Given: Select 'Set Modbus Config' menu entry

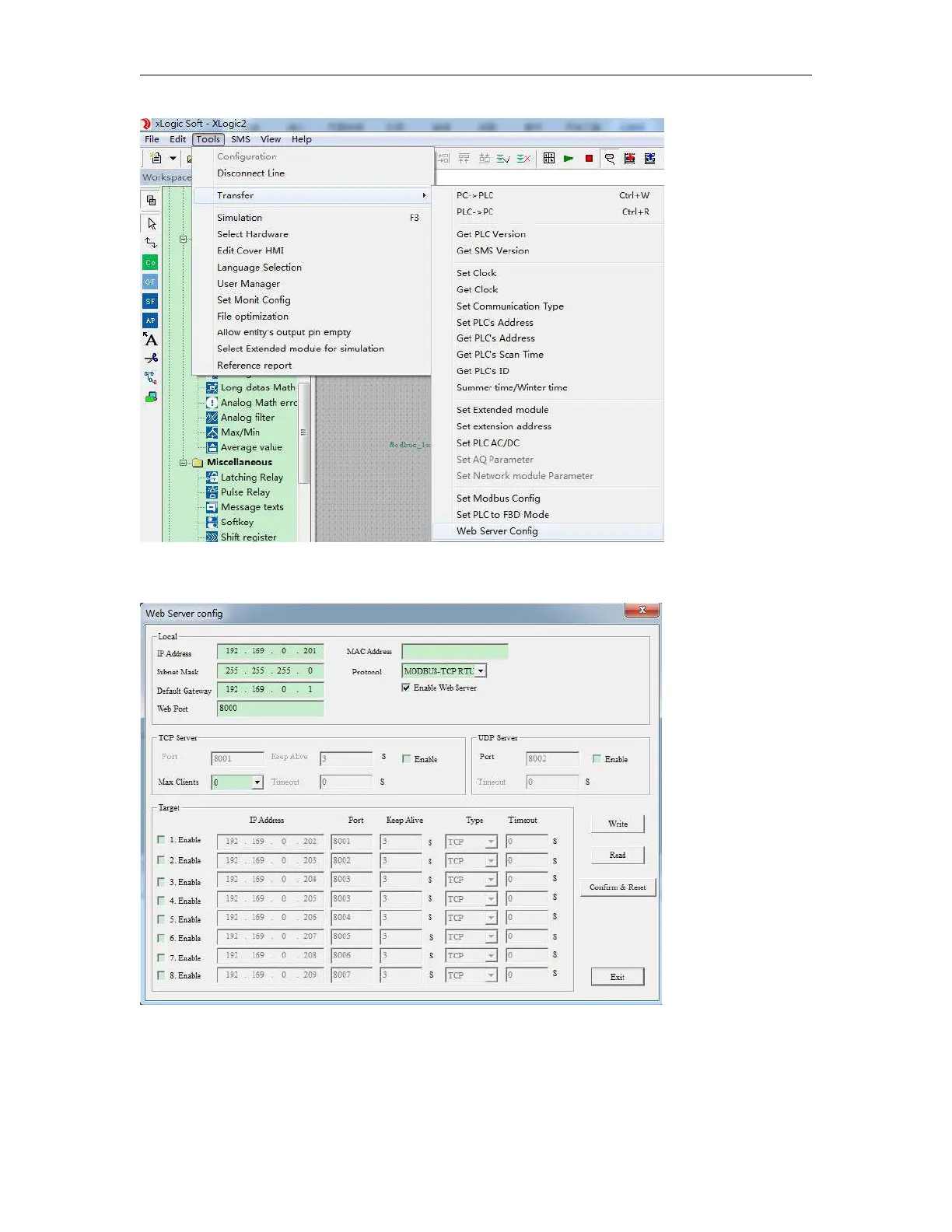Looking at the screenshot, I should (x=498, y=499).
